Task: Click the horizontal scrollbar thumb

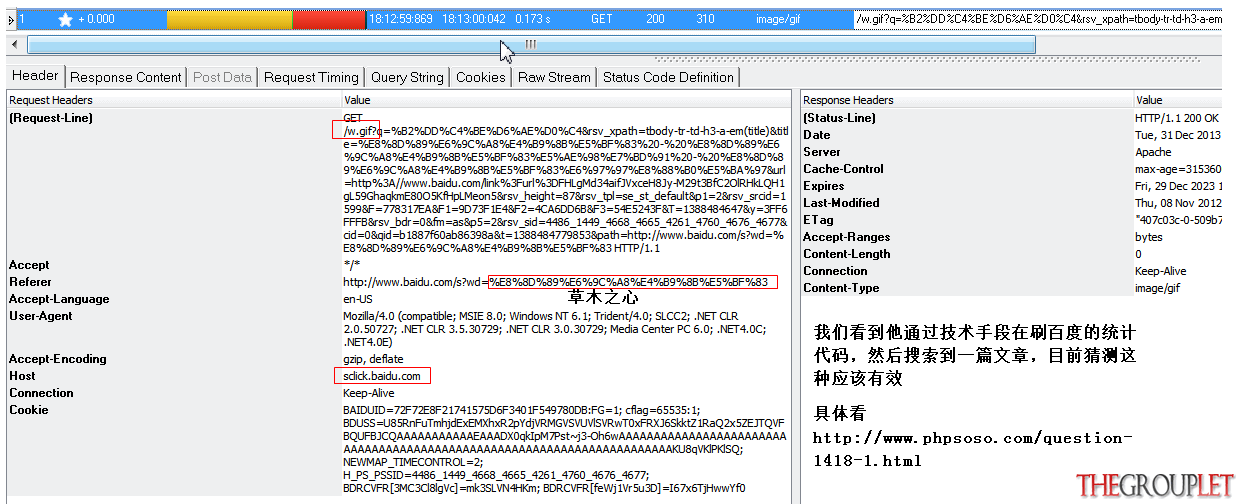Action: point(530,45)
